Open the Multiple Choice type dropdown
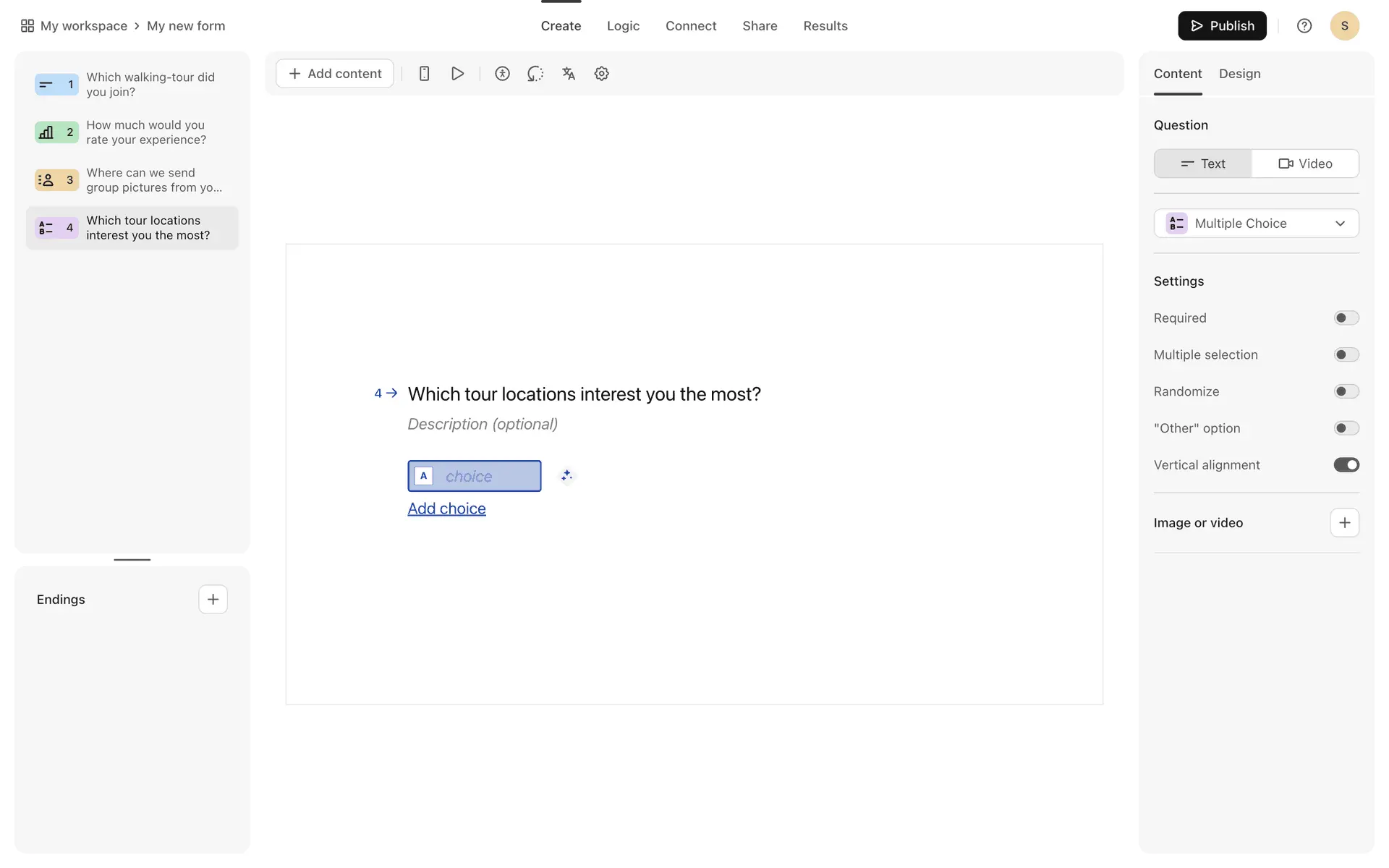The height and width of the screenshot is (868, 1389). coord(1256,224)
